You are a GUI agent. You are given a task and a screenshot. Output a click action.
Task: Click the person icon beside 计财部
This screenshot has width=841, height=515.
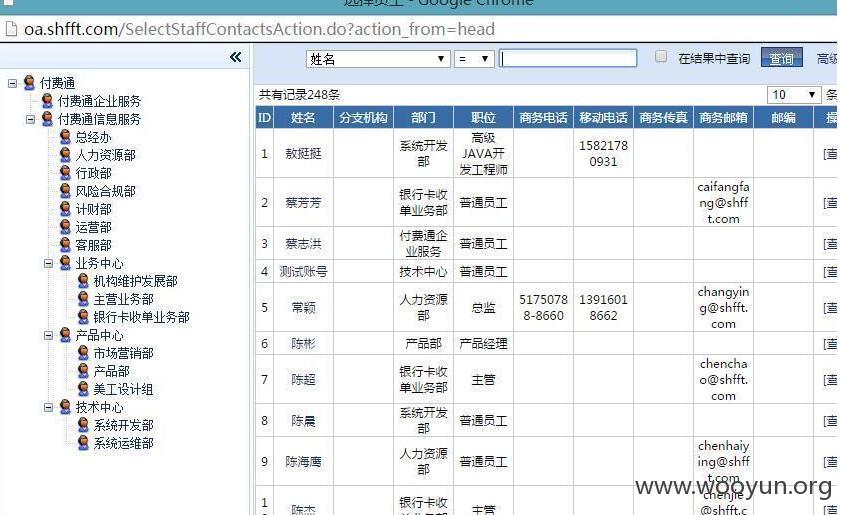pyautogui.click(x=65, y=209)
